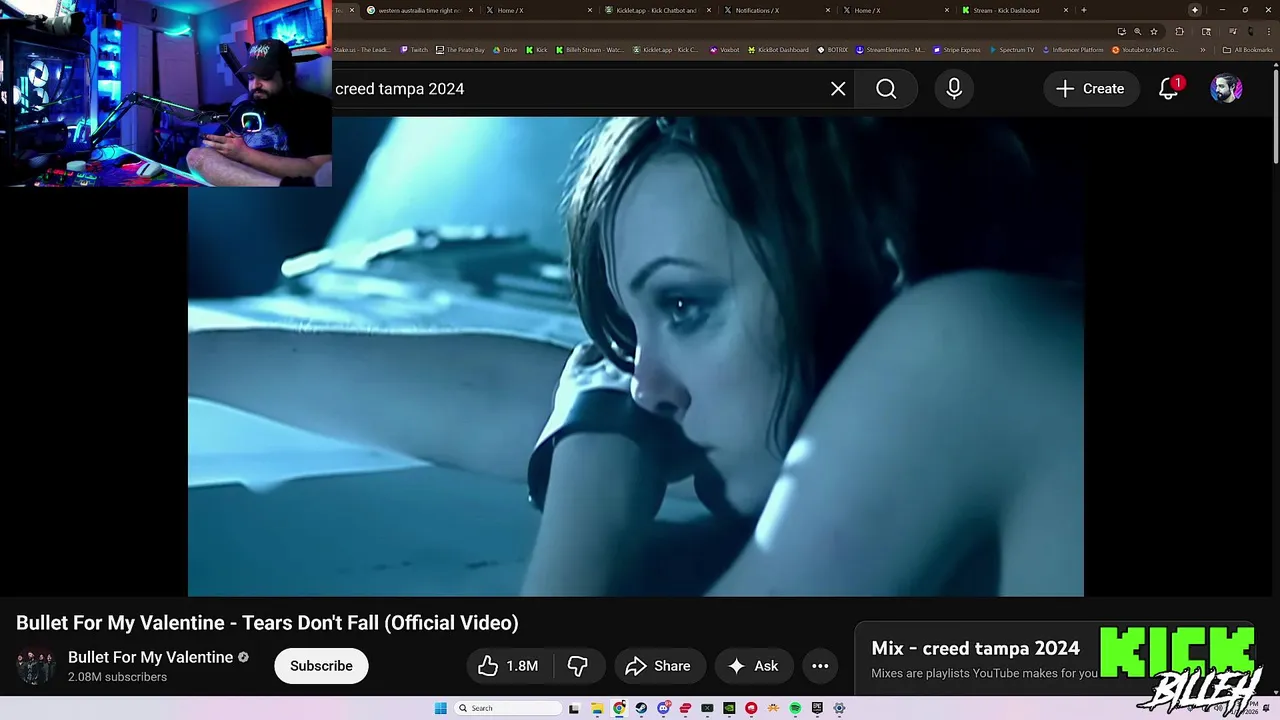The image size is (1280, 720).
Task: Dislike the video with thumbs-down
Action: 578,666
